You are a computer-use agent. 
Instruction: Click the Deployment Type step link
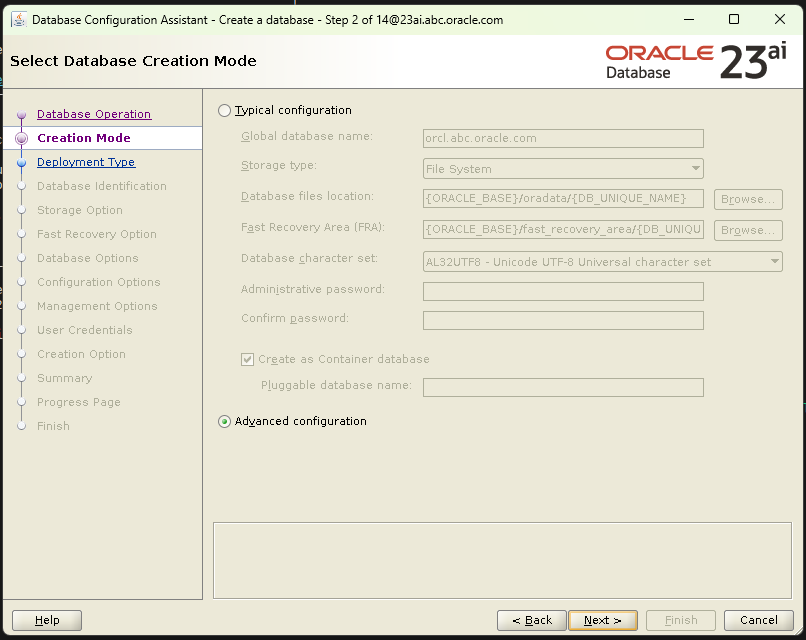pos(85,162)
